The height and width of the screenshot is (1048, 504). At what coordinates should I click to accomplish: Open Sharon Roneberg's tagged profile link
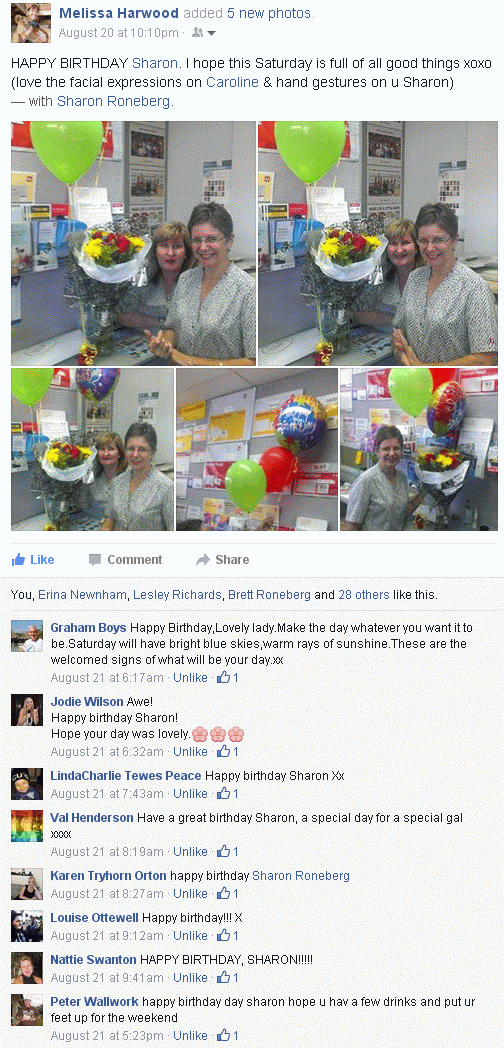pyautogui.click(x=114, y=101)
